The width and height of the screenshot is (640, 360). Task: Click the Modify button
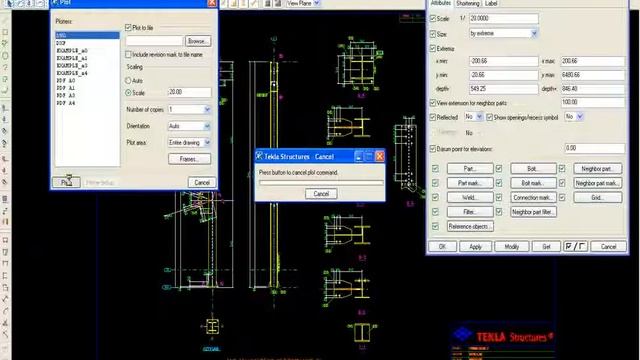pyautogui.click(x=511, y=247)
